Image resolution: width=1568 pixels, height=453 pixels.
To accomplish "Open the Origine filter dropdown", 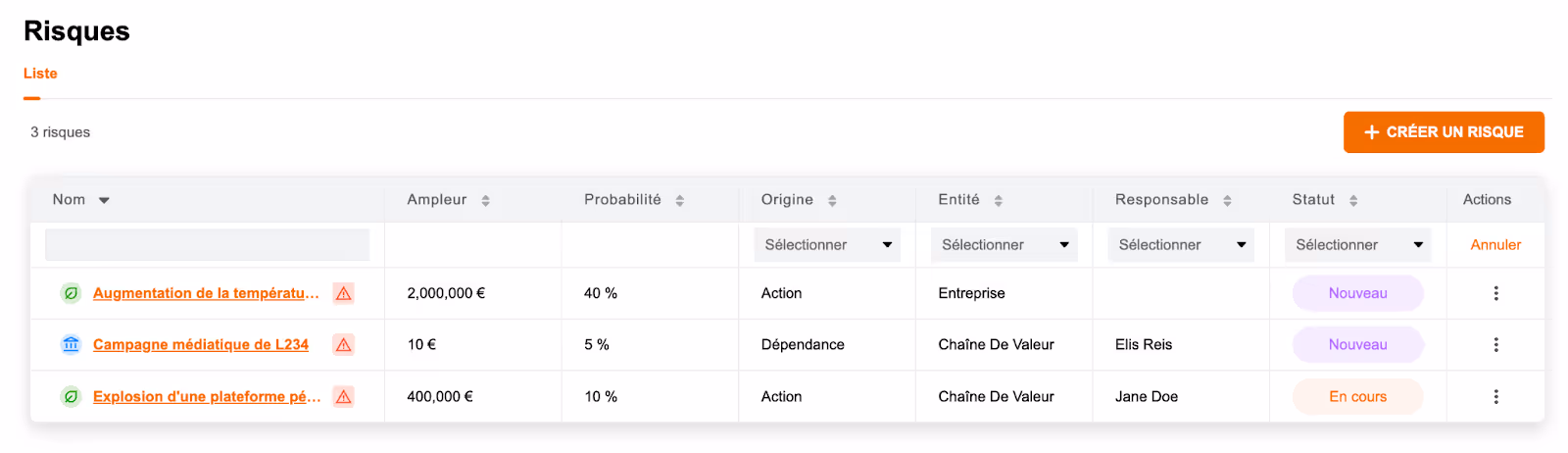I will pos(827,245).
